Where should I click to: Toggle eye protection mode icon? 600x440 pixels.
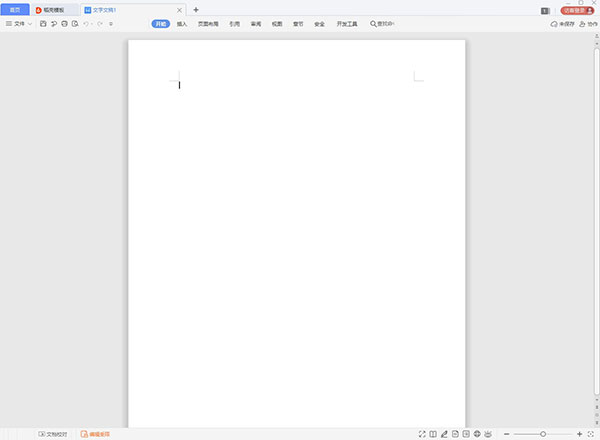[488, 434]
